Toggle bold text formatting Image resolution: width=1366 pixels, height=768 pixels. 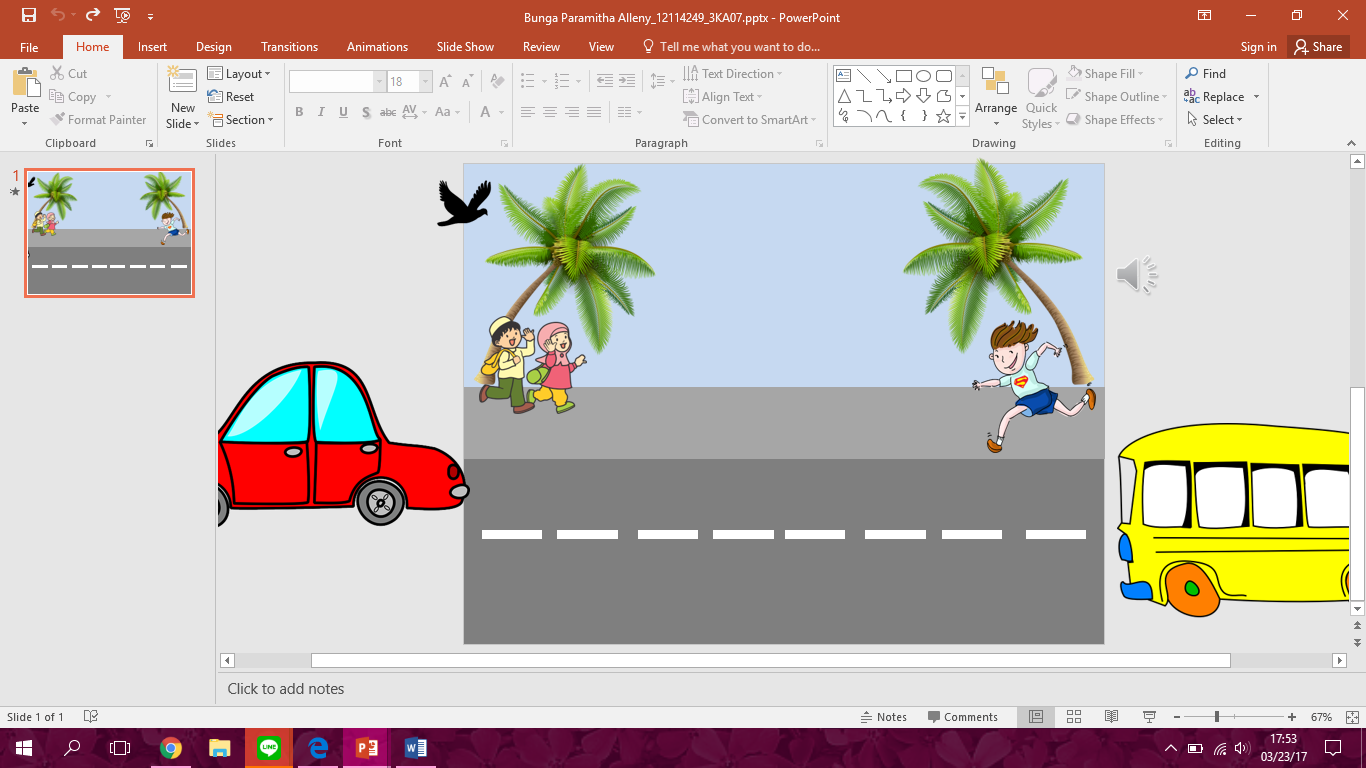tap(299, 111)
